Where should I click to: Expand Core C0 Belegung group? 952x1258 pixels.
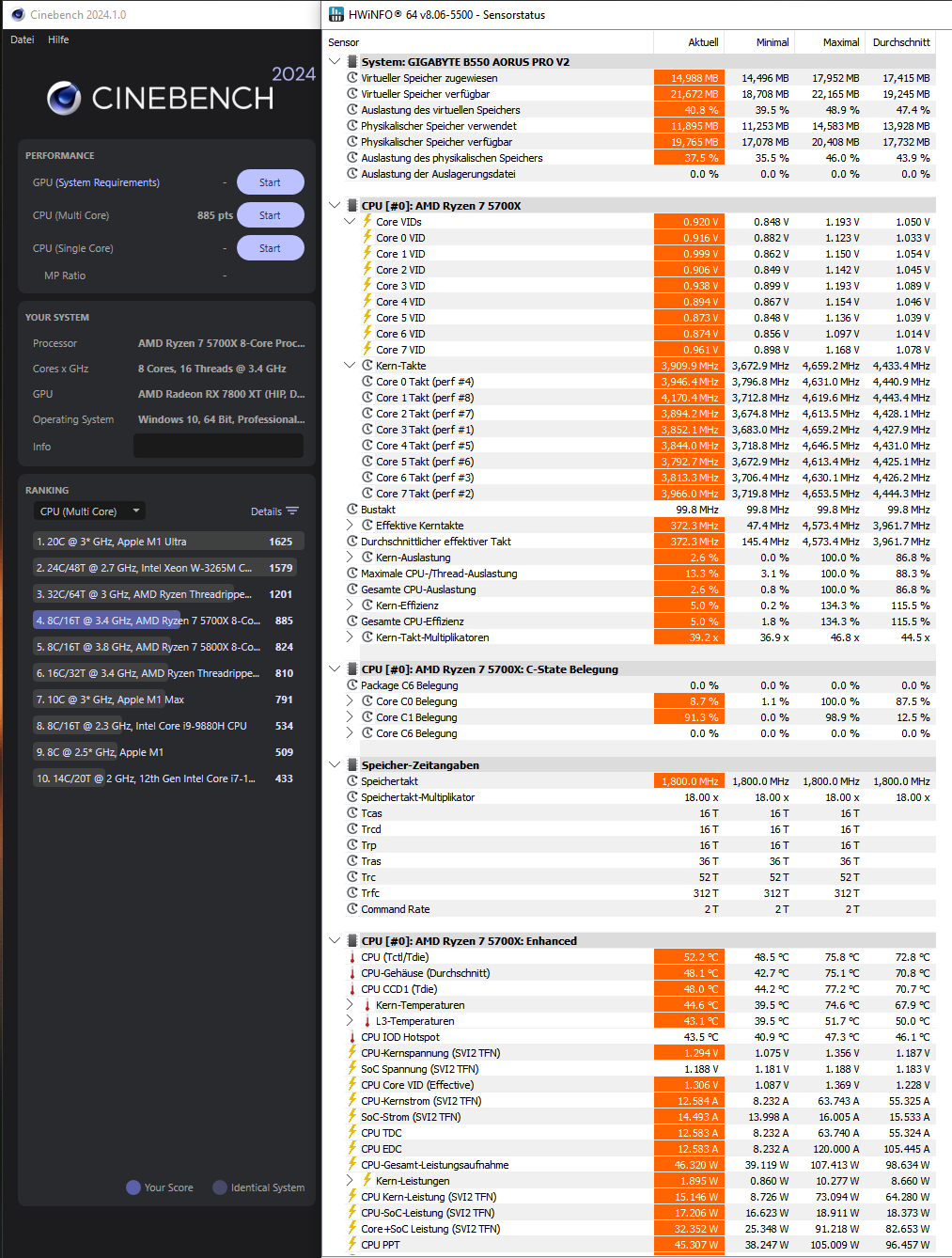350,701
